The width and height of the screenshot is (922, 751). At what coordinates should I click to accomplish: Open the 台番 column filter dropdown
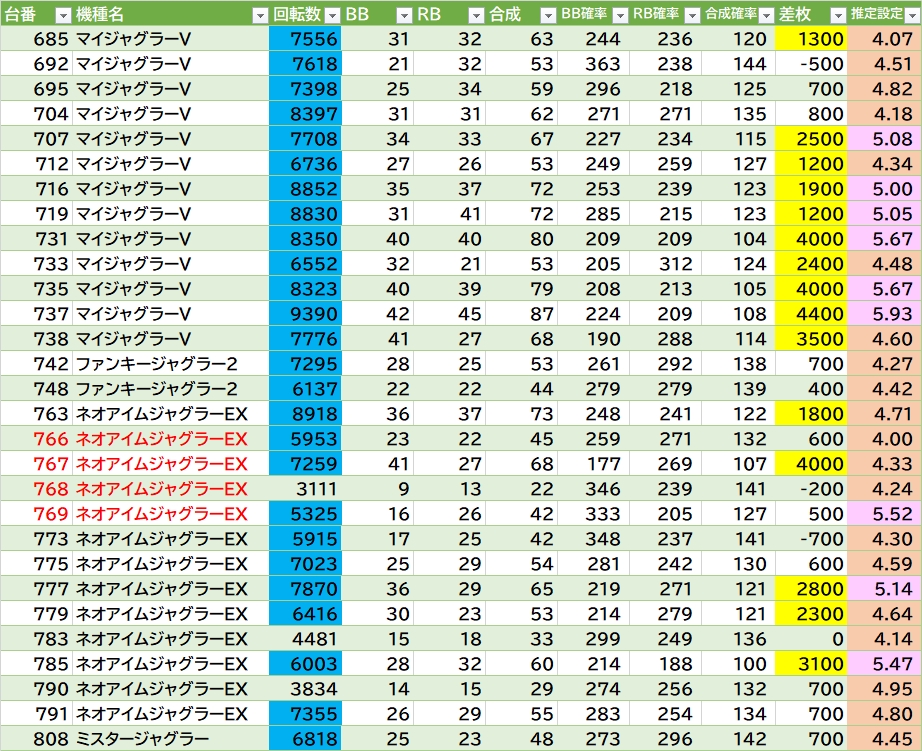tap(63, 16)
